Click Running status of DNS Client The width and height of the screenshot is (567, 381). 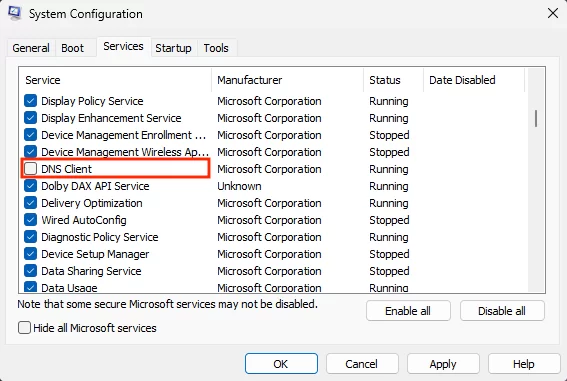(x=389, y=169)
